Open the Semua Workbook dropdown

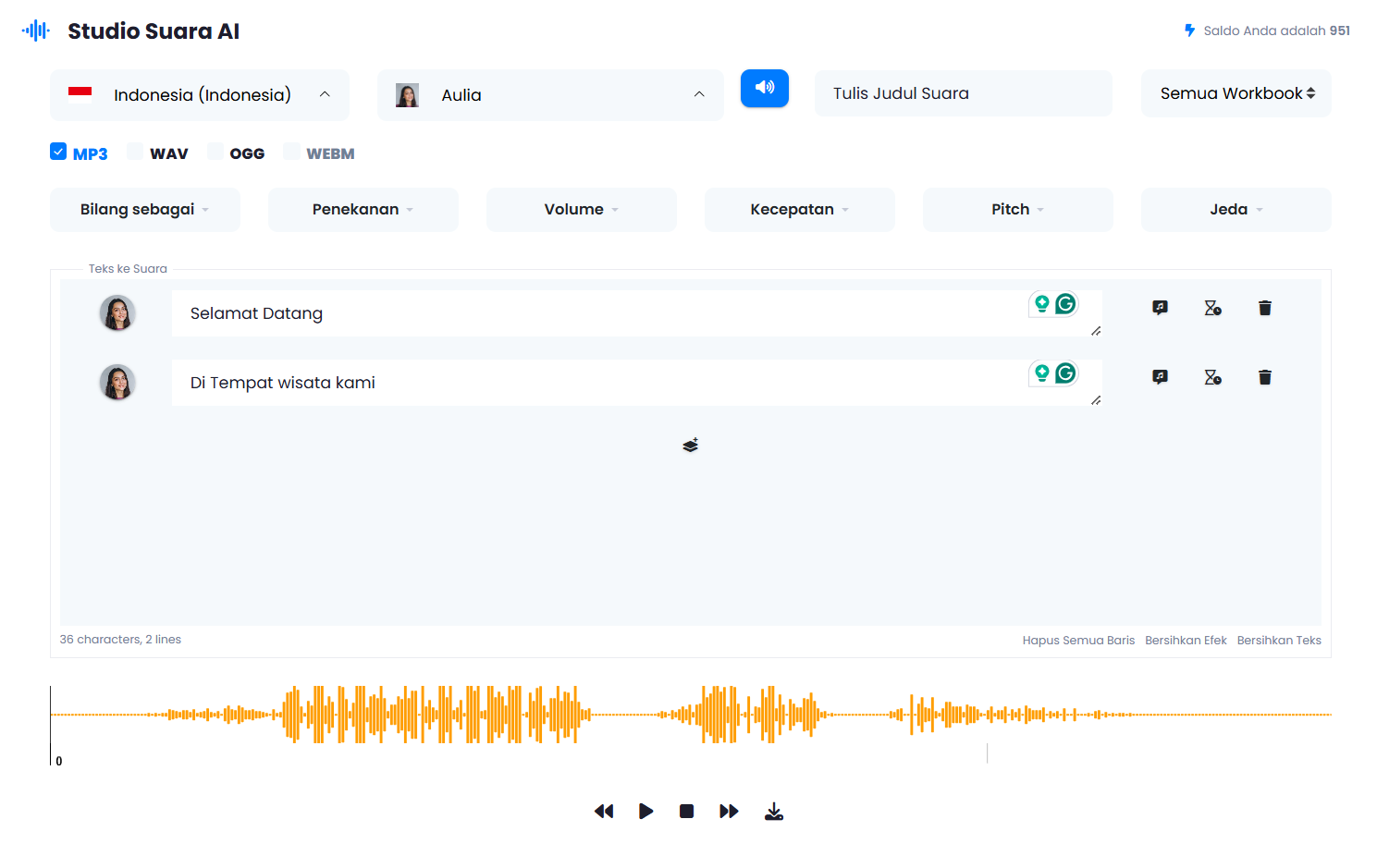(x=1236, y=93)
